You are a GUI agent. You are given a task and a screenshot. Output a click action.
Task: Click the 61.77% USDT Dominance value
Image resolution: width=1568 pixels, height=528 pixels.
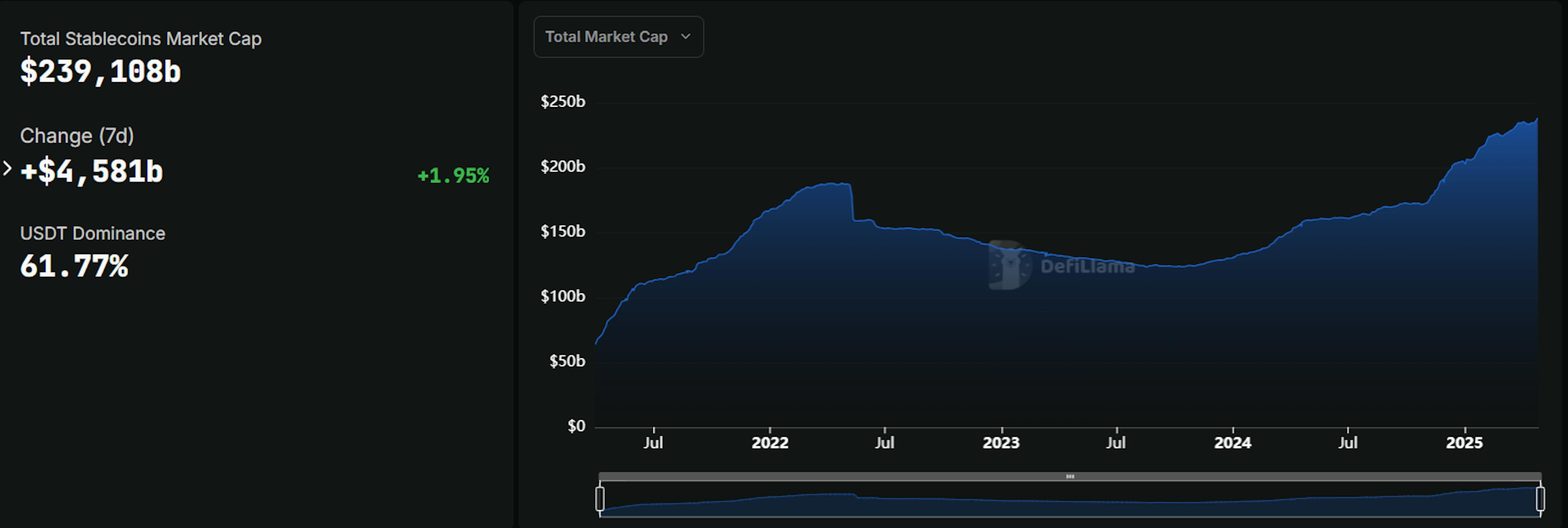tap(74, 266)
